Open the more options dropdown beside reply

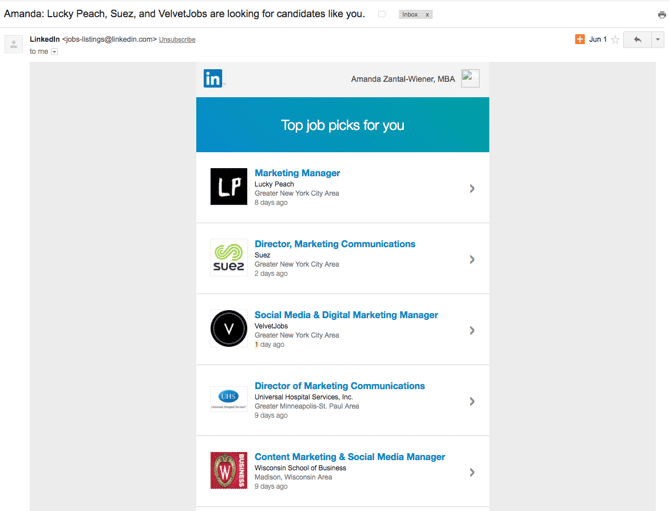[657, 40]
